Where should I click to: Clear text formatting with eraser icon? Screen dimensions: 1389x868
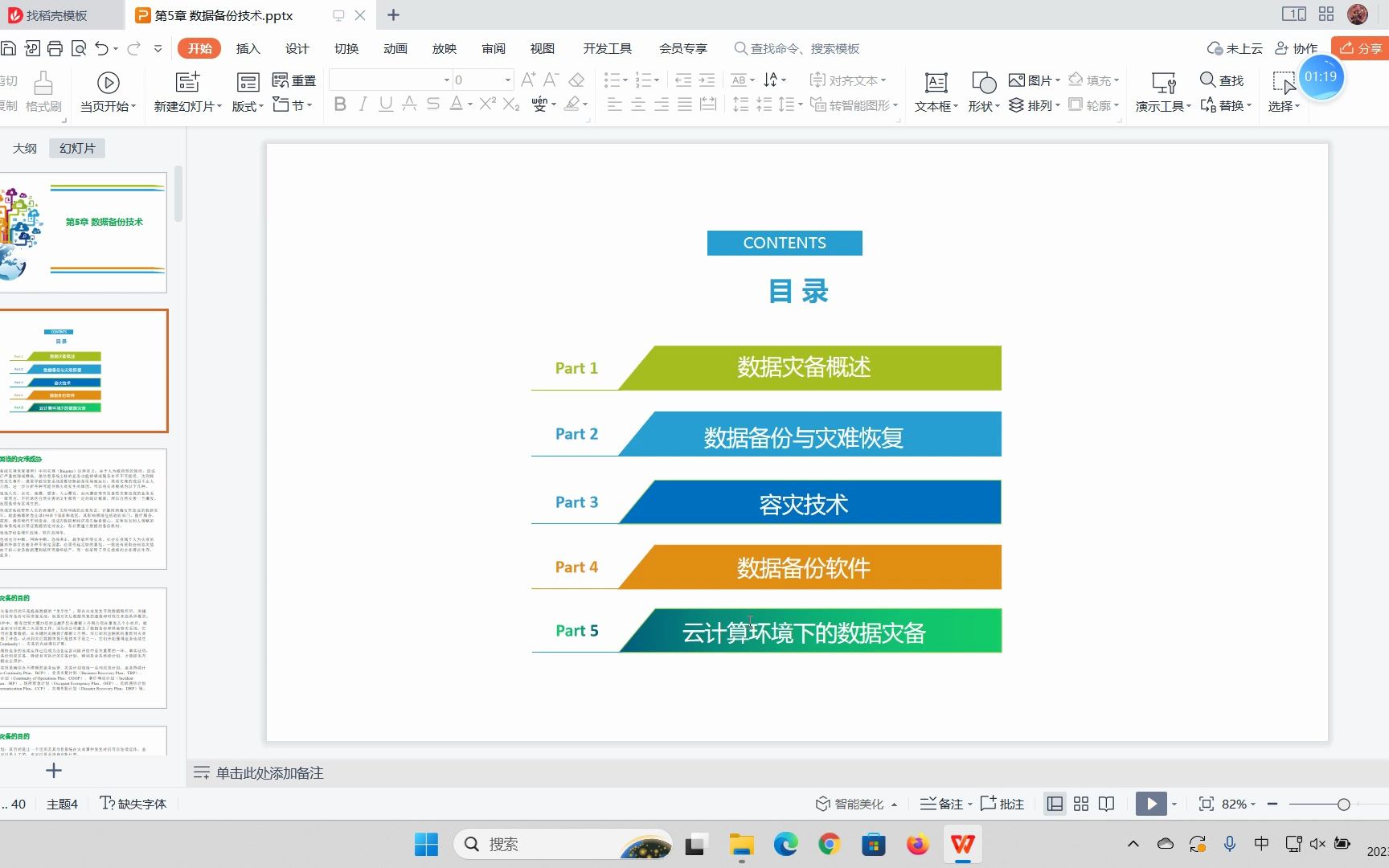coord(576,80)
